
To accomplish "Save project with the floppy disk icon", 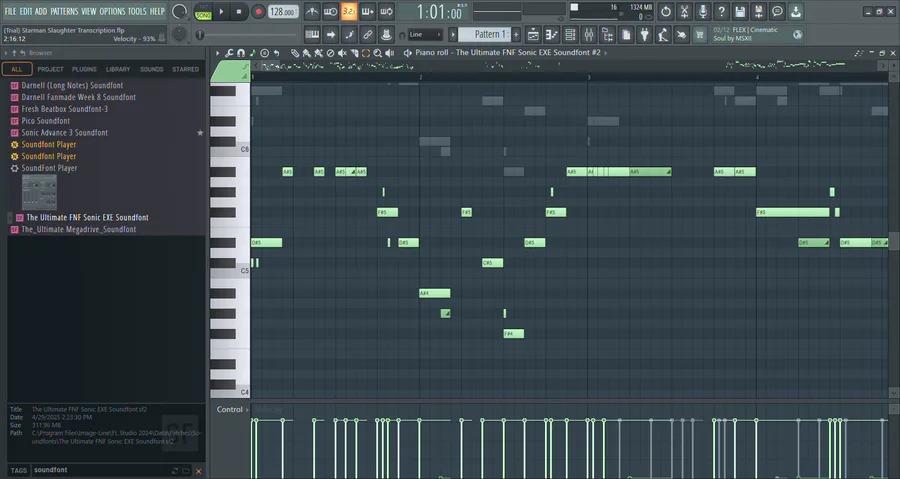I will click(740, 11).
